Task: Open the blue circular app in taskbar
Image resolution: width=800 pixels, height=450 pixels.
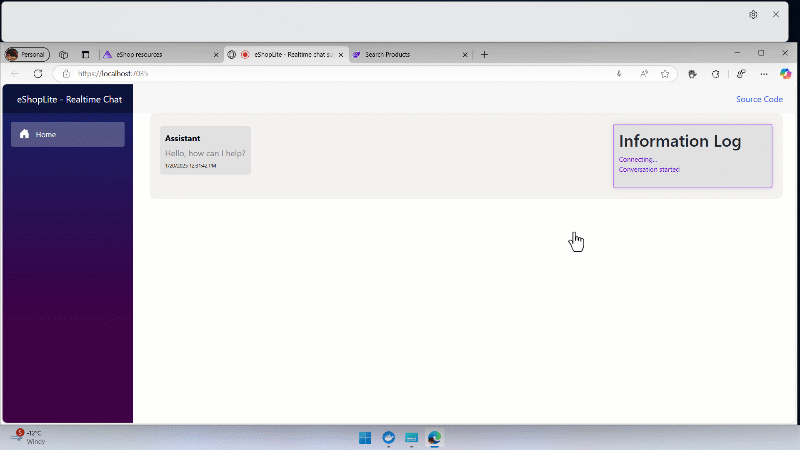Action: (x=388, y=438)
